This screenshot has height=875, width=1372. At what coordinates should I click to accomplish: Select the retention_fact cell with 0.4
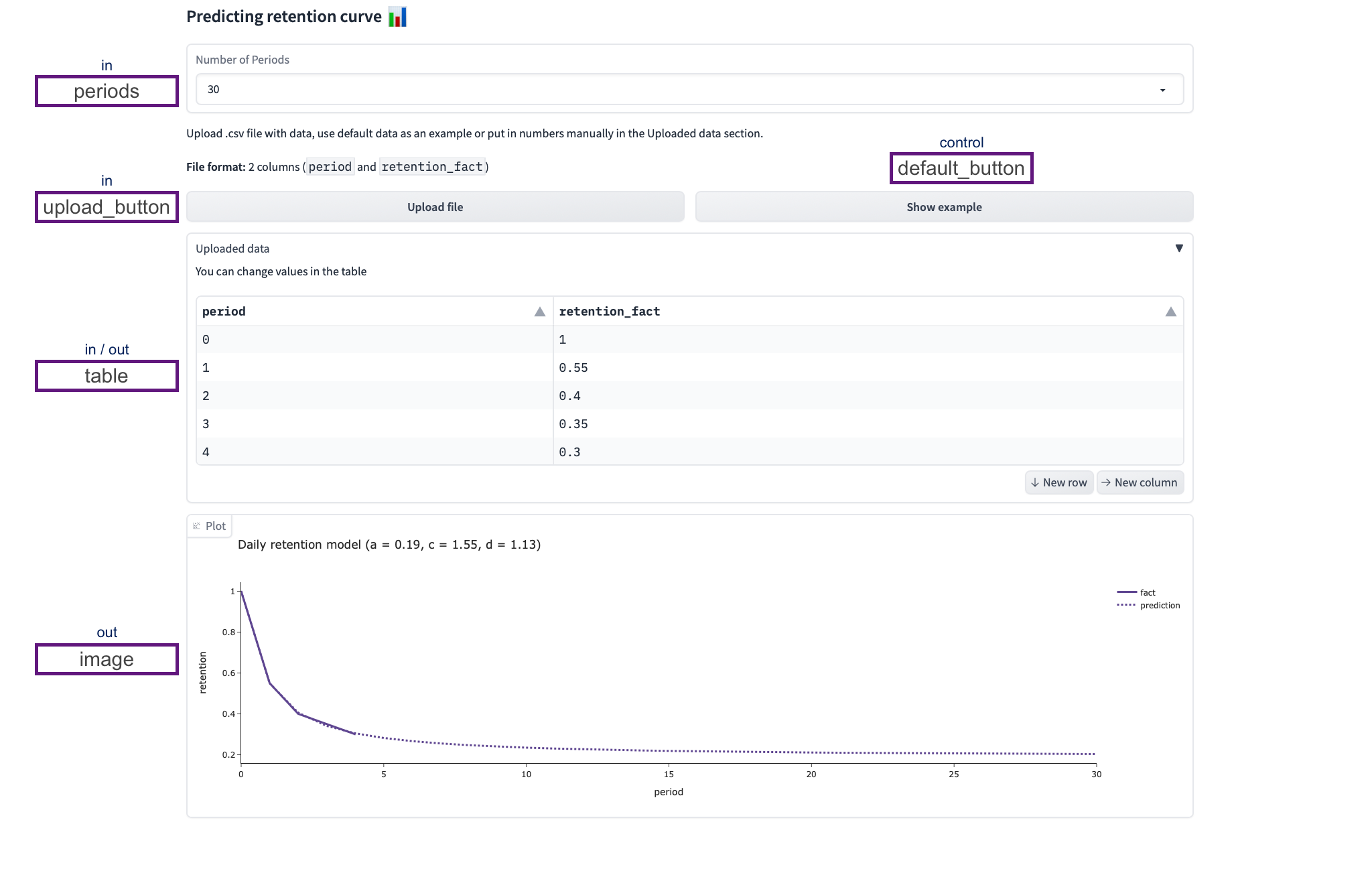point(868,396)
